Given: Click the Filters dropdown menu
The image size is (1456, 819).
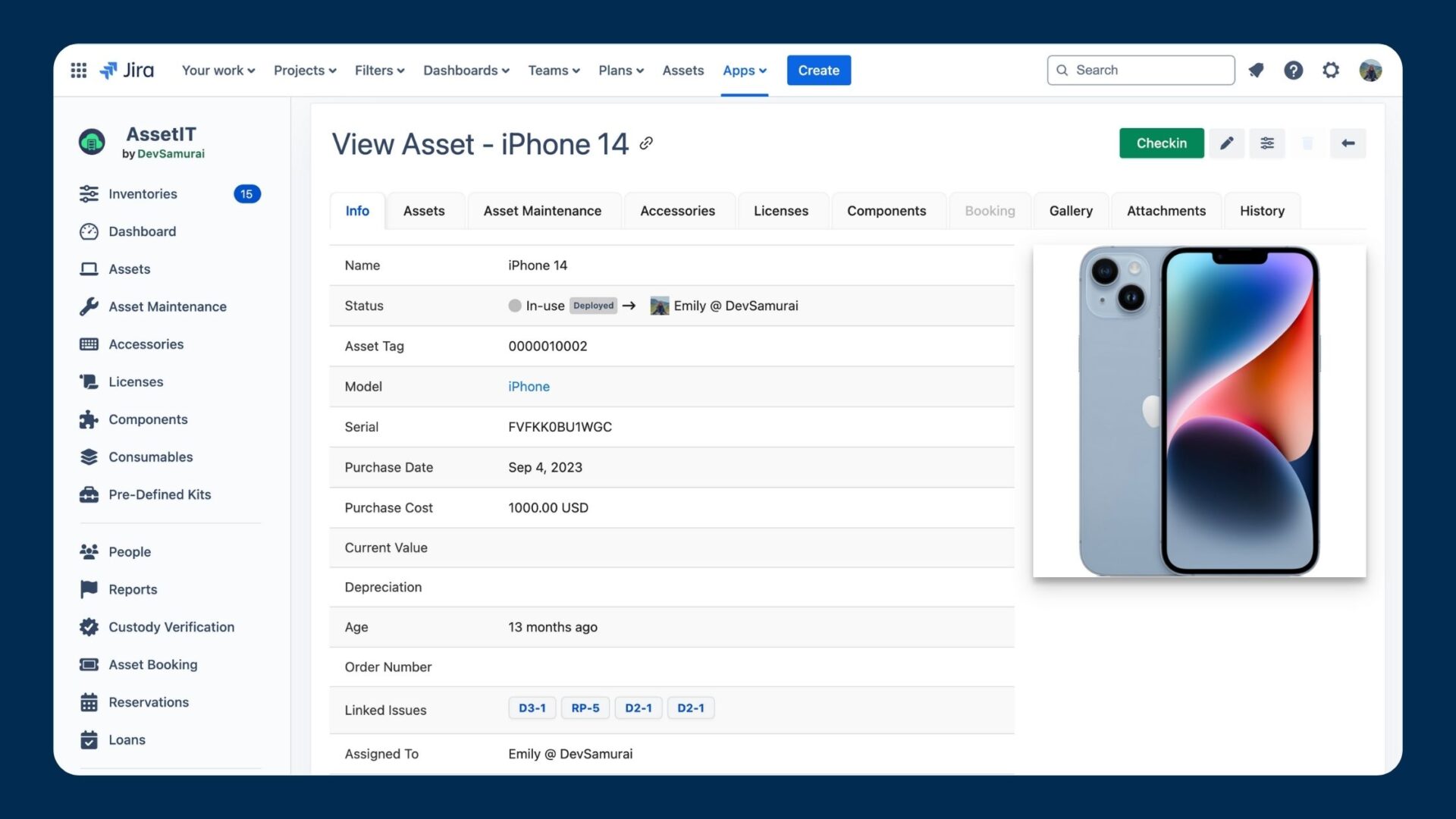Looking at the screenshot, I should (378, 70).
